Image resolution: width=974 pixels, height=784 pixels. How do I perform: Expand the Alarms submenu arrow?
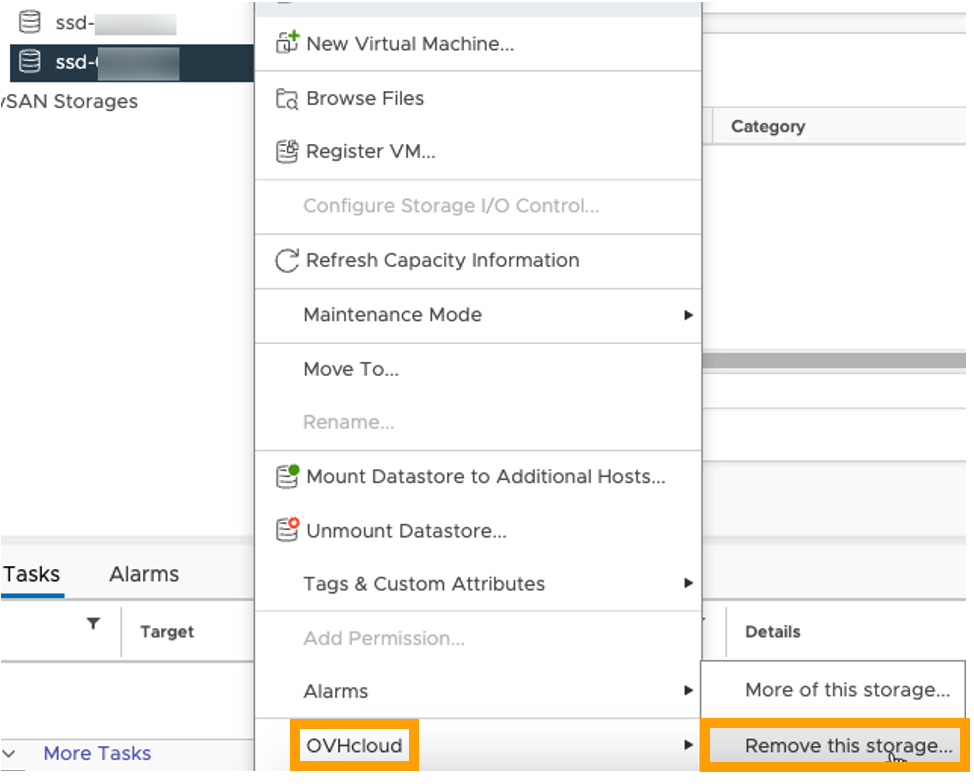coord(688,690)
